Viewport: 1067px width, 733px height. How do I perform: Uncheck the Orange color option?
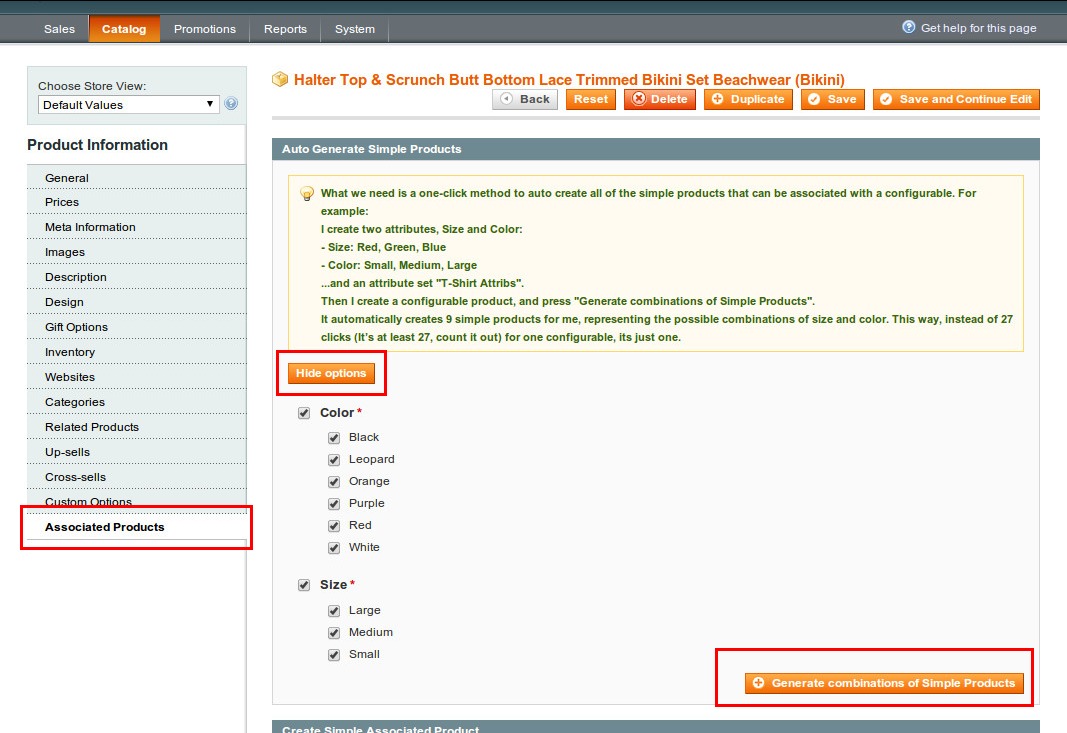[333, 482]
